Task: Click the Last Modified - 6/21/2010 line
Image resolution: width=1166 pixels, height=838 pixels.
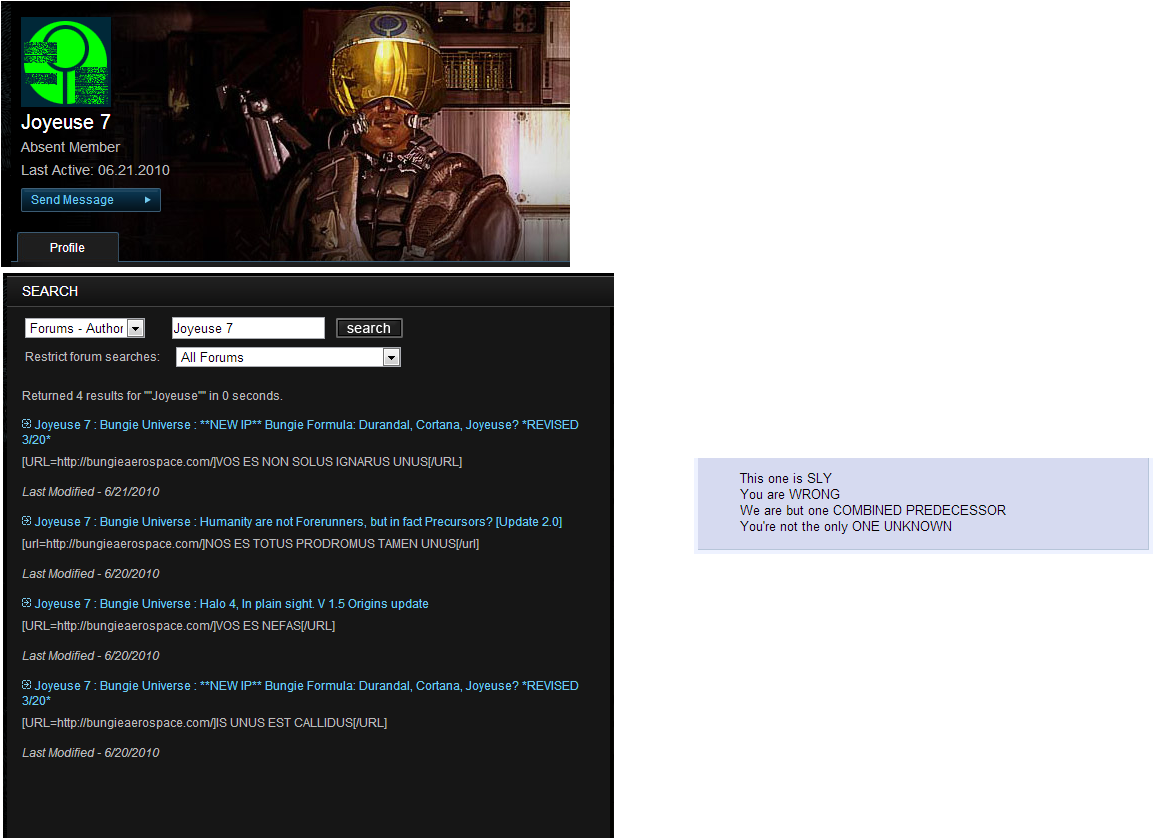Action: click(x=91, y=491)
